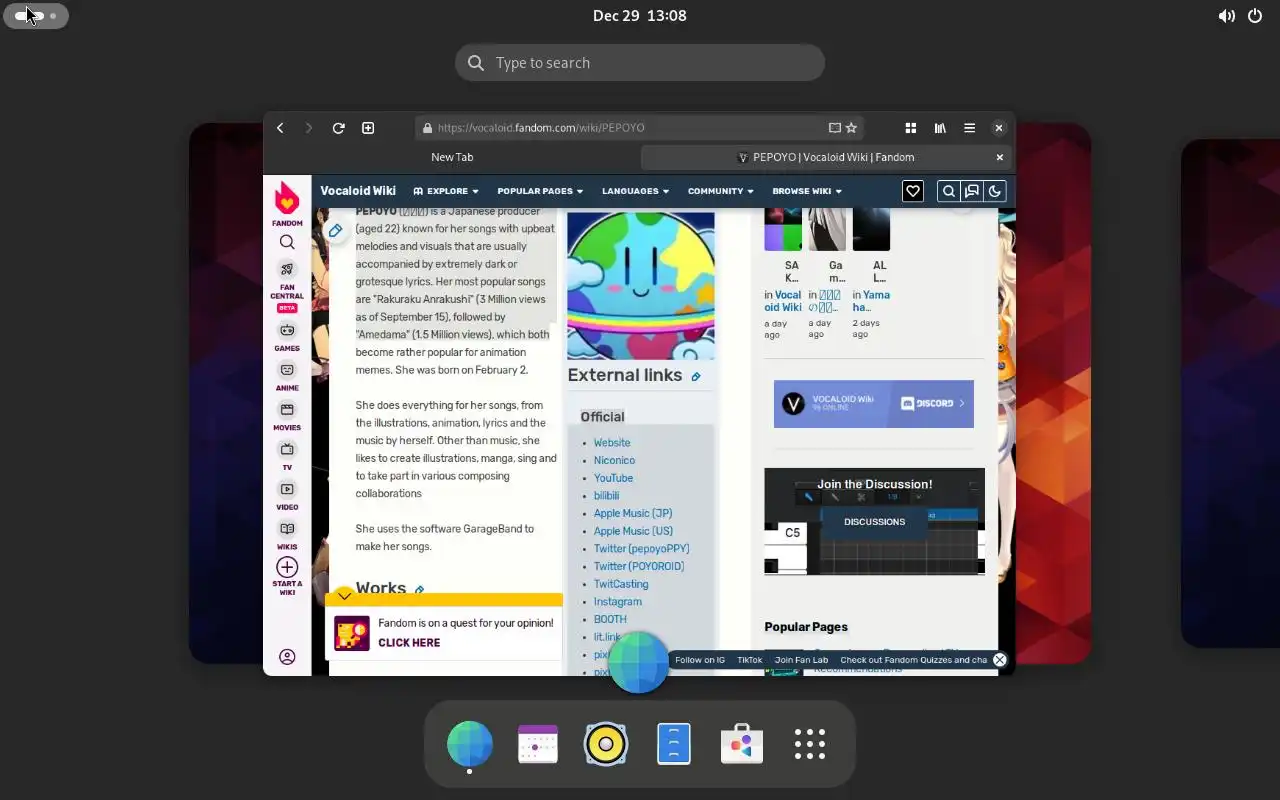Viewport: 1280px width, 800px height.
Task: Expand the Community dropdown
Action: (721, 191)
